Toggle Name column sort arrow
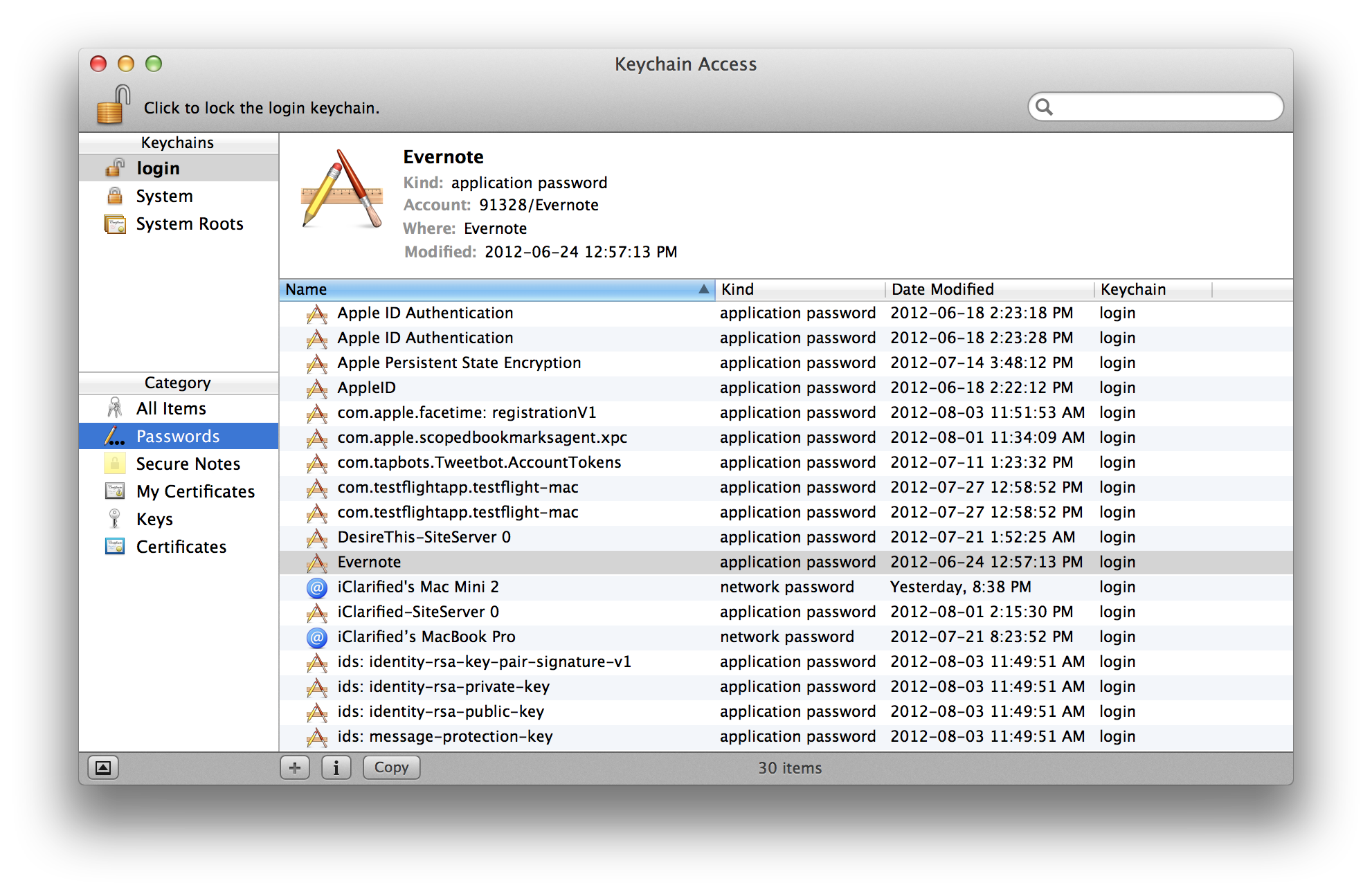Viewport: 1372px width, 894px height. coord(704,289)
